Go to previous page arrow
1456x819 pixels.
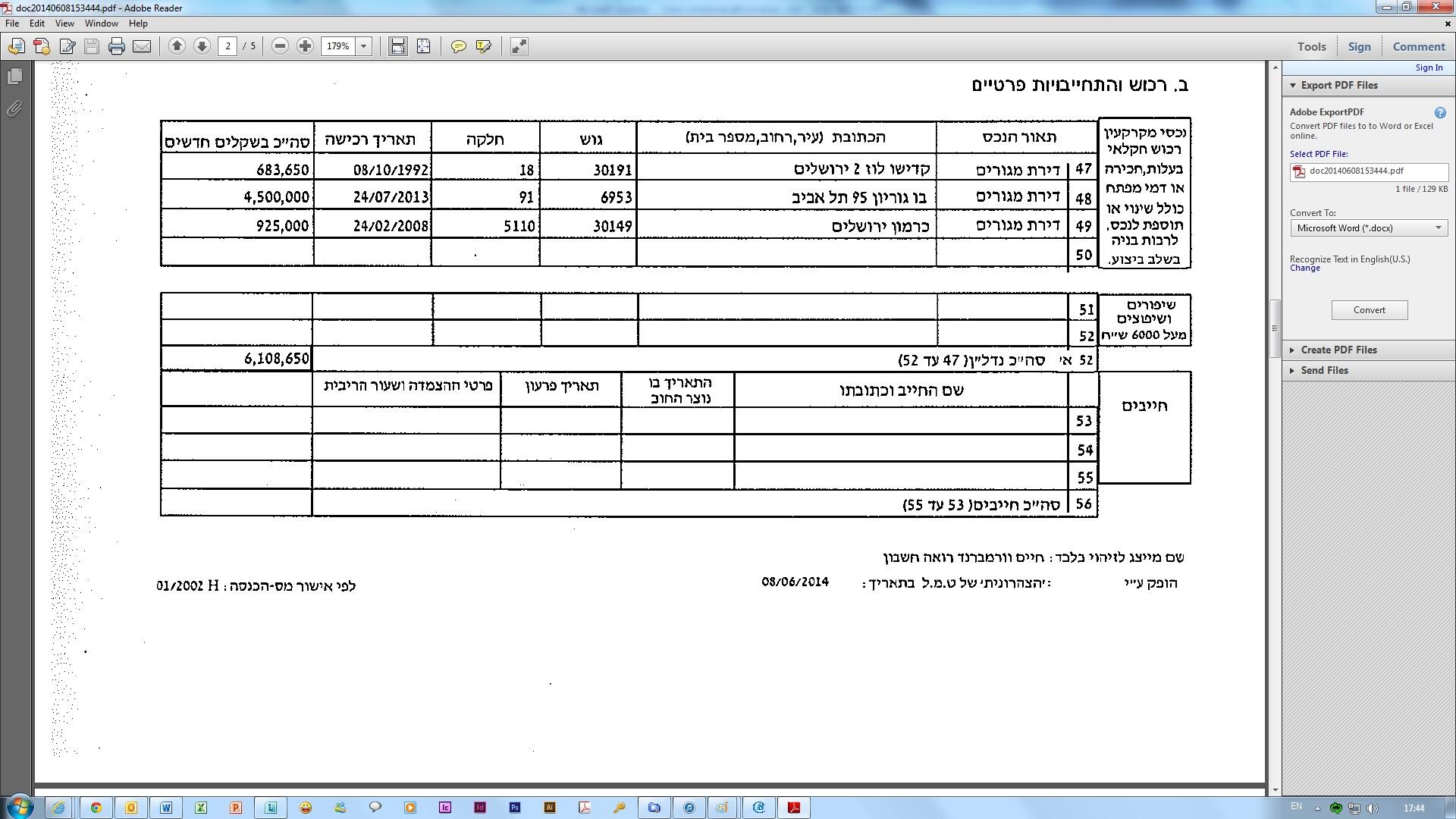[177, 46]
